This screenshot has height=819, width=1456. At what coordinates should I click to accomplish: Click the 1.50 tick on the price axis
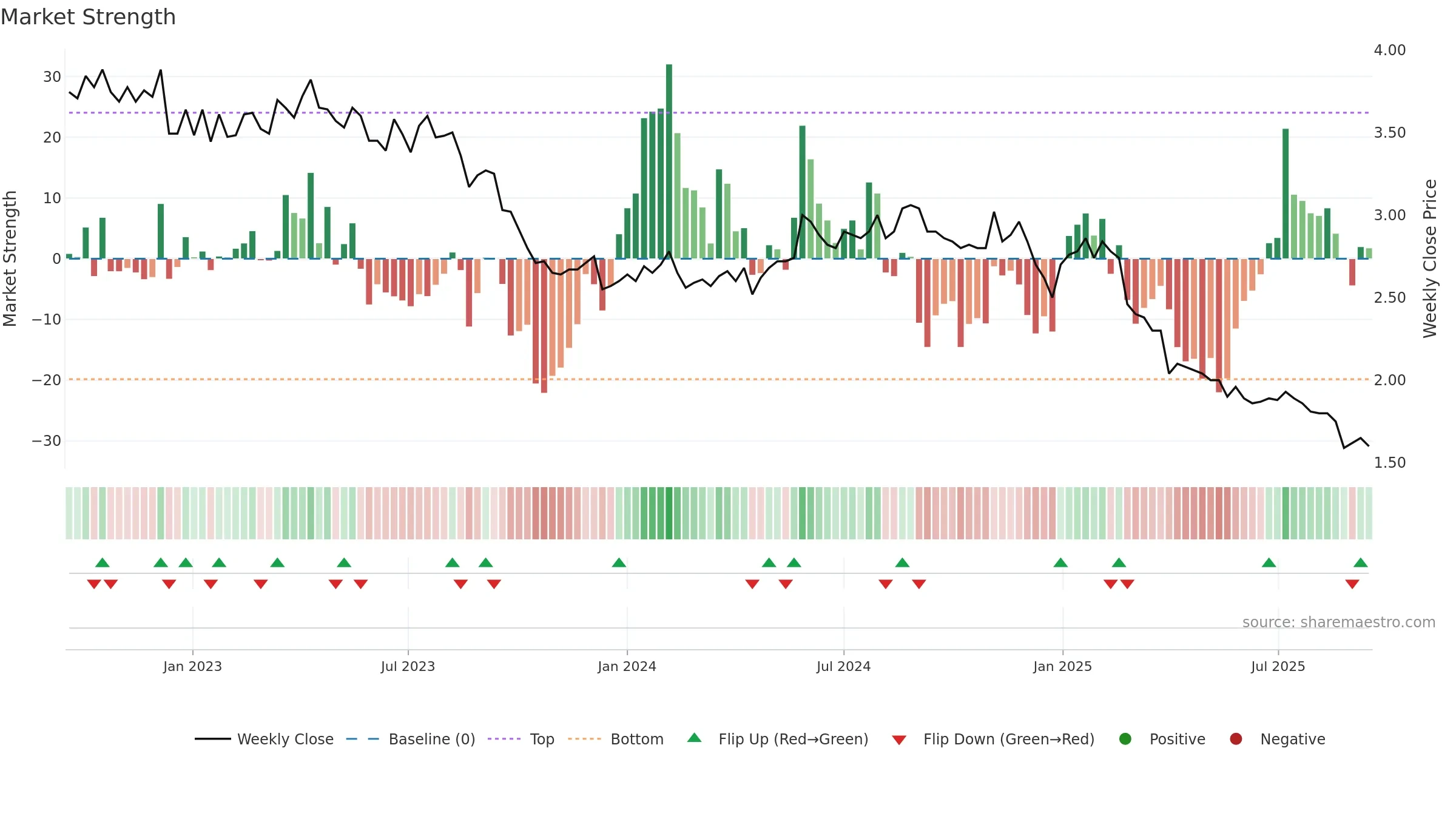[1390, 463]
